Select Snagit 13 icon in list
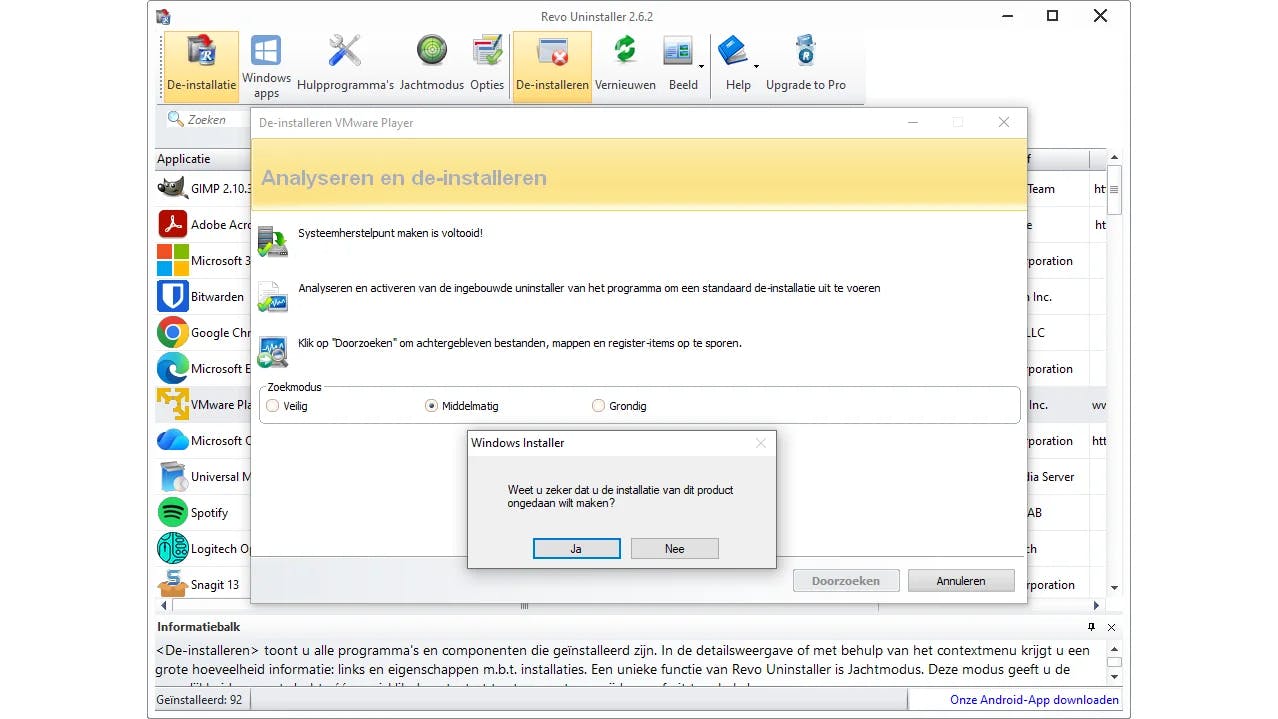The width and height of the screenshot is (1278, 719). 173,584
